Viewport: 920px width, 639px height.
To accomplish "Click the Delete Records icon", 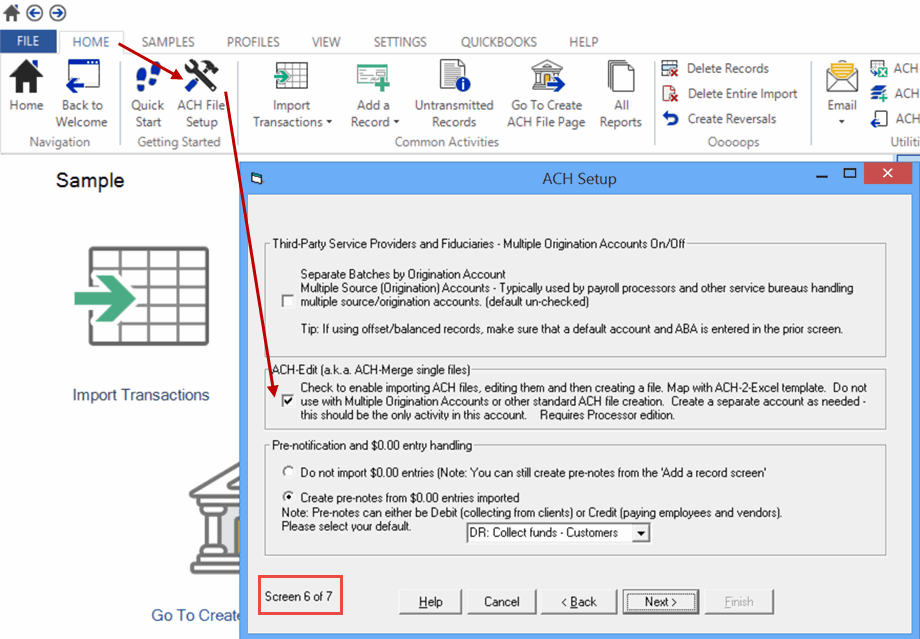I will tap(671, 68).
